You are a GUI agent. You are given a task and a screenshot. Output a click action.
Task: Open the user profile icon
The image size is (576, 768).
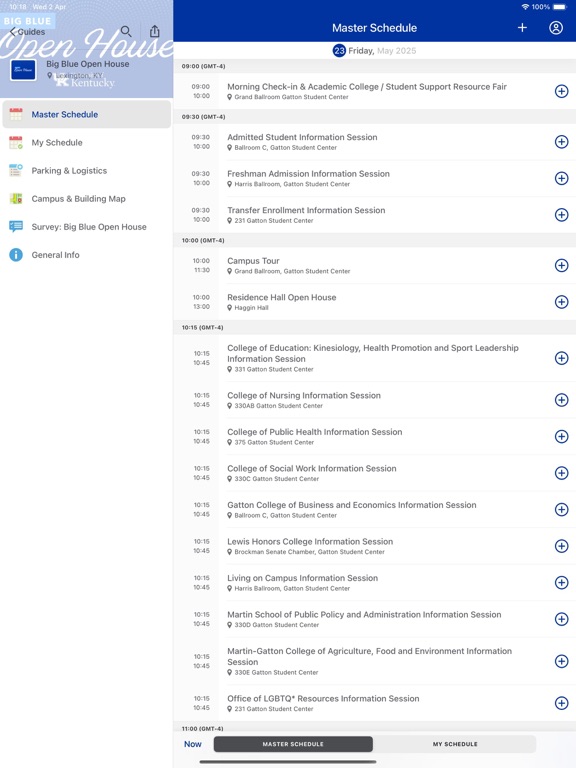pos(556,28)
